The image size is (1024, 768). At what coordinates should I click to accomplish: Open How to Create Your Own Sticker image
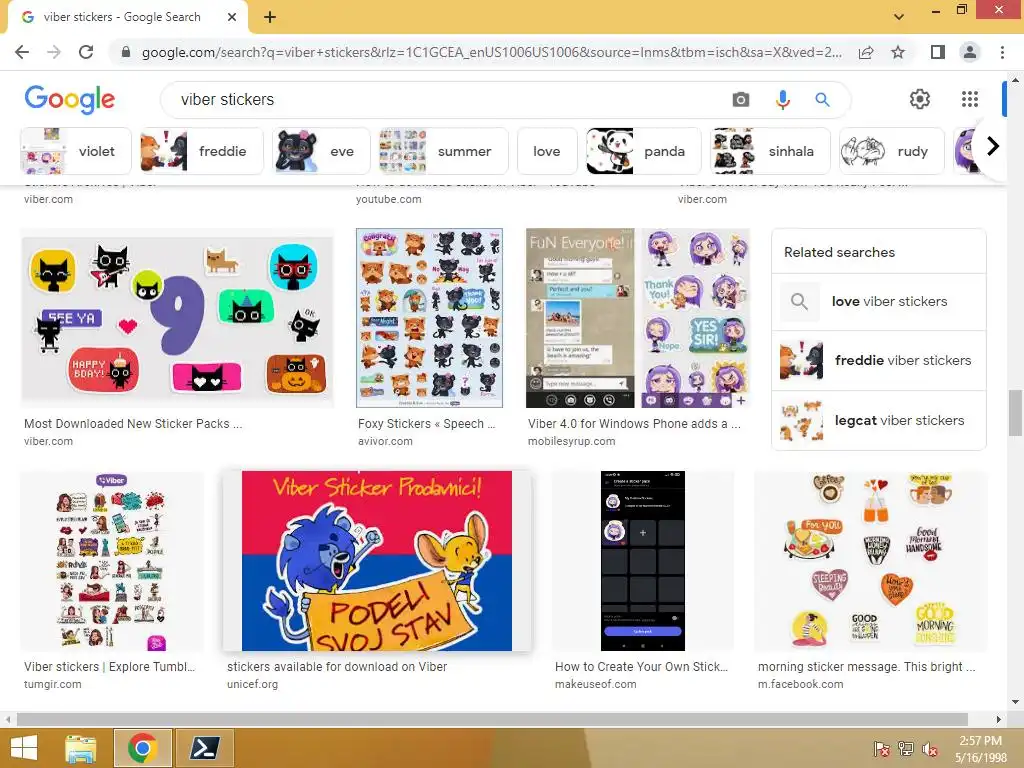643,561
